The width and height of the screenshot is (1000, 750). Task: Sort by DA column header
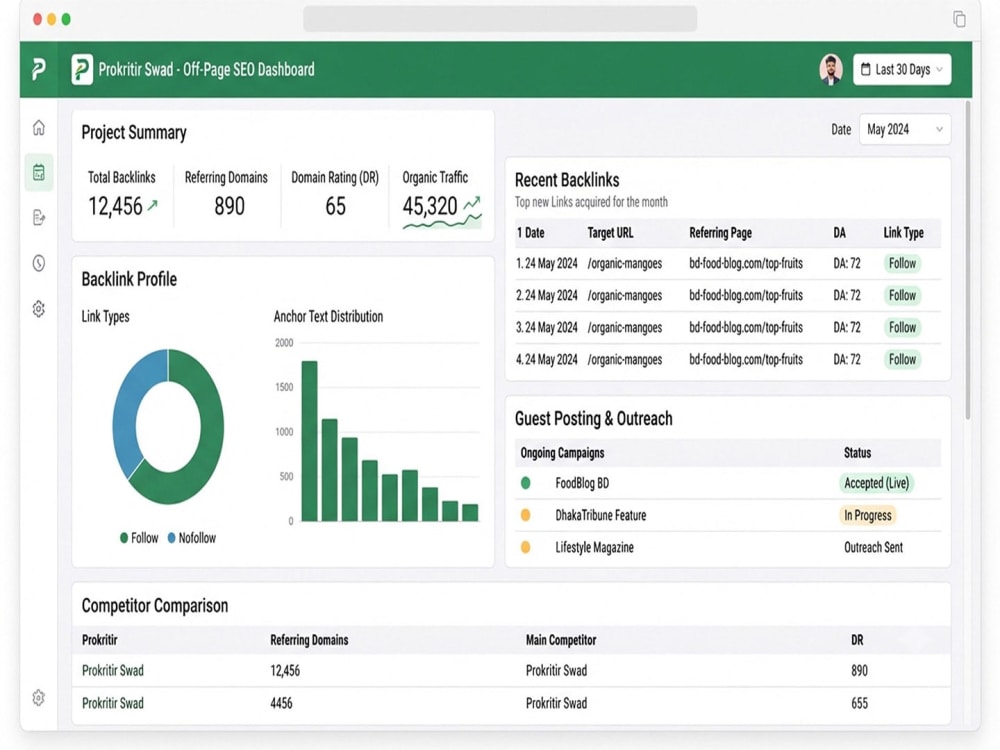click(x=839, y=233)
